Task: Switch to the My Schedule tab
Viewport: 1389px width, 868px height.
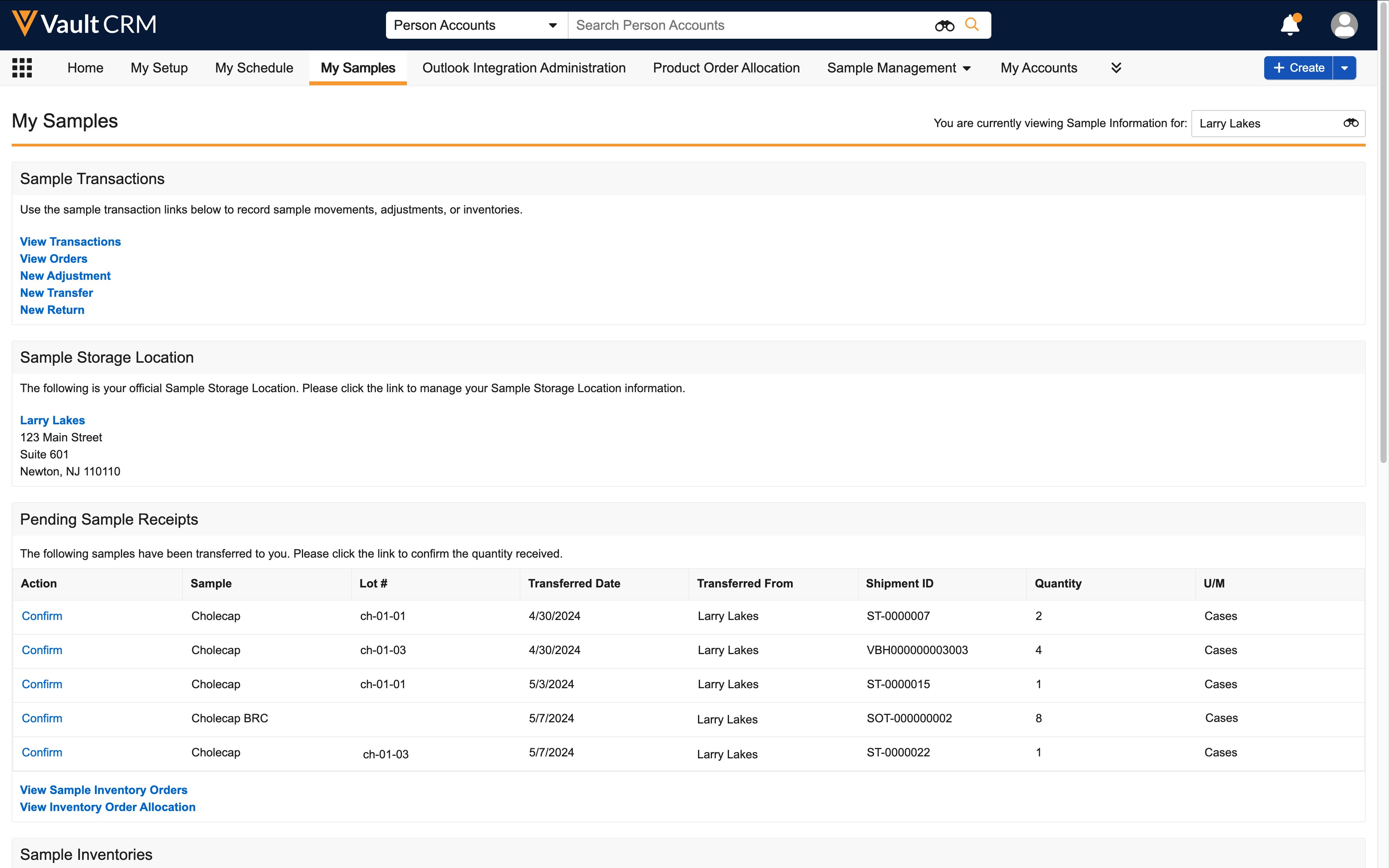Action: click(x=254, y=68)
